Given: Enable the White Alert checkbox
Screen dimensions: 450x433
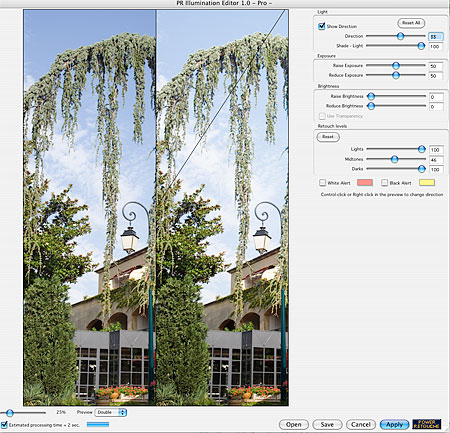Looking at the screenshot, I should click(322, 183).
